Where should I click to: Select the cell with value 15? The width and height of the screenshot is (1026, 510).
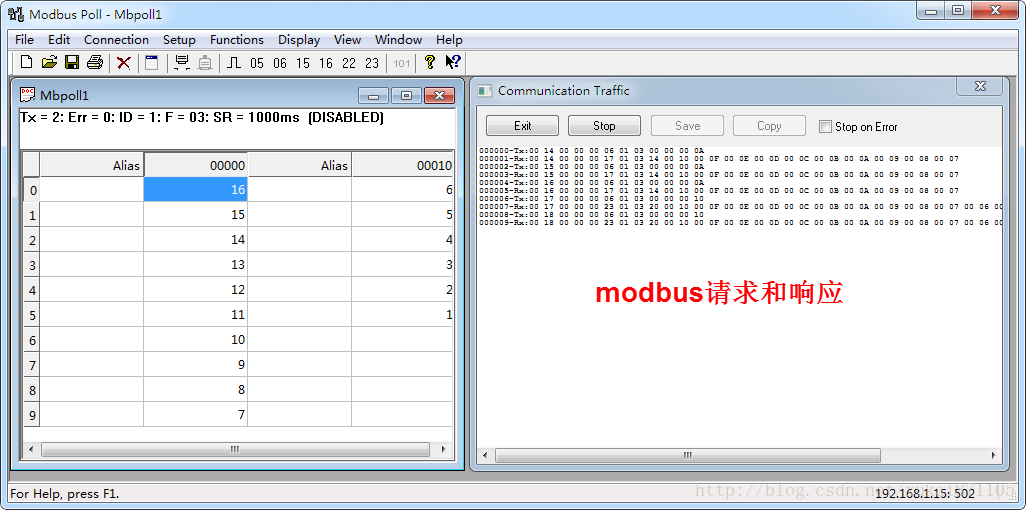click(x=196, y=215)
